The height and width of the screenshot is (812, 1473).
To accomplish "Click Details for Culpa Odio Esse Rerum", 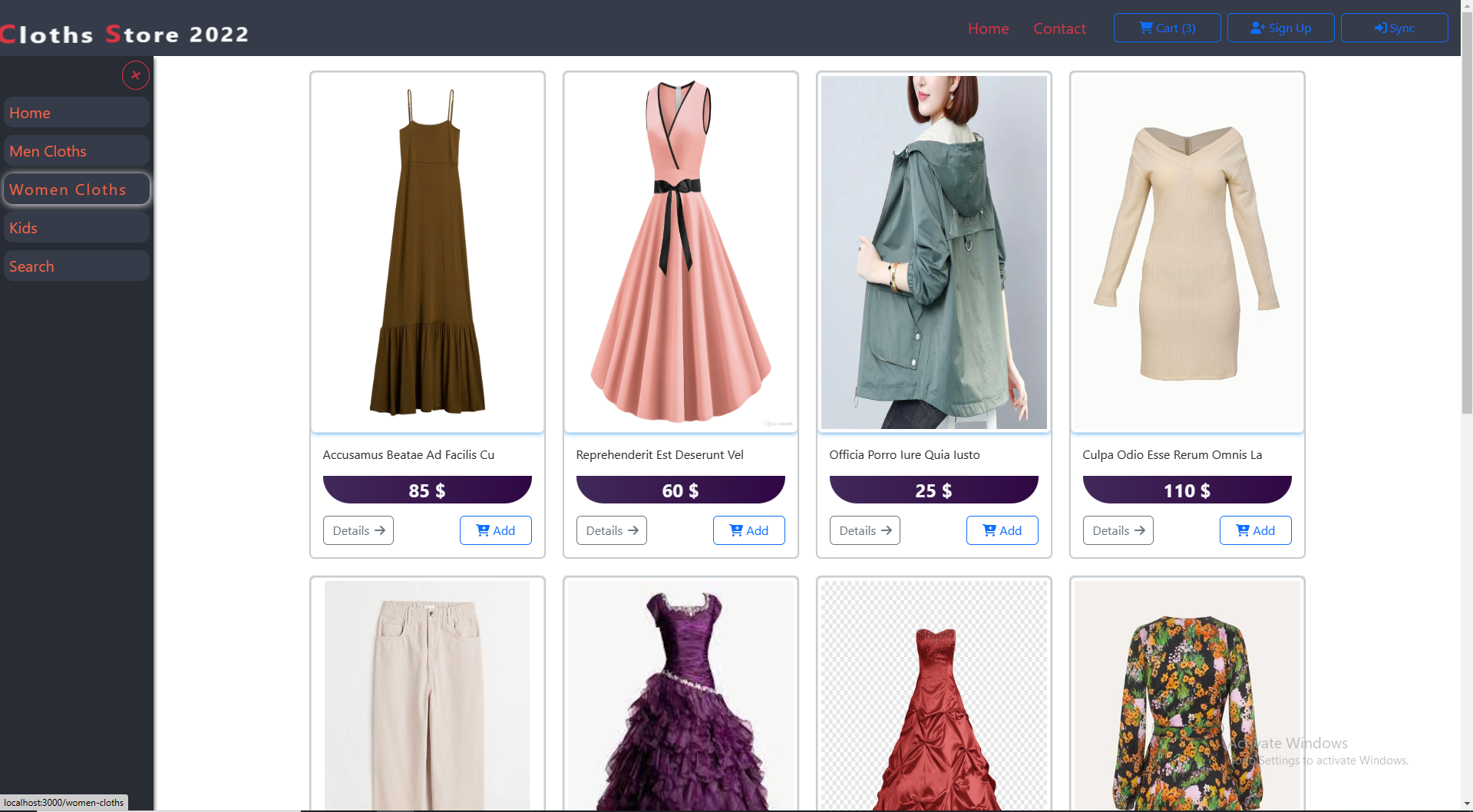I will pos(1118,530).
